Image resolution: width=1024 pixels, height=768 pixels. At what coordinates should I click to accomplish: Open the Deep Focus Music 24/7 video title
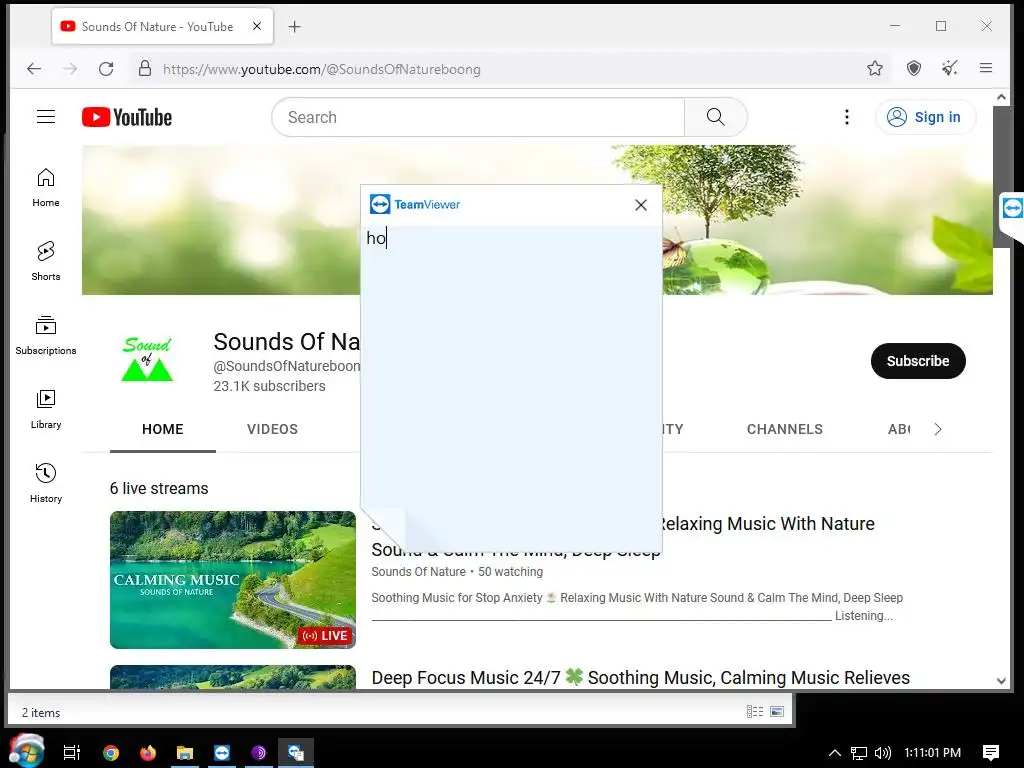[x=640, y=677]
